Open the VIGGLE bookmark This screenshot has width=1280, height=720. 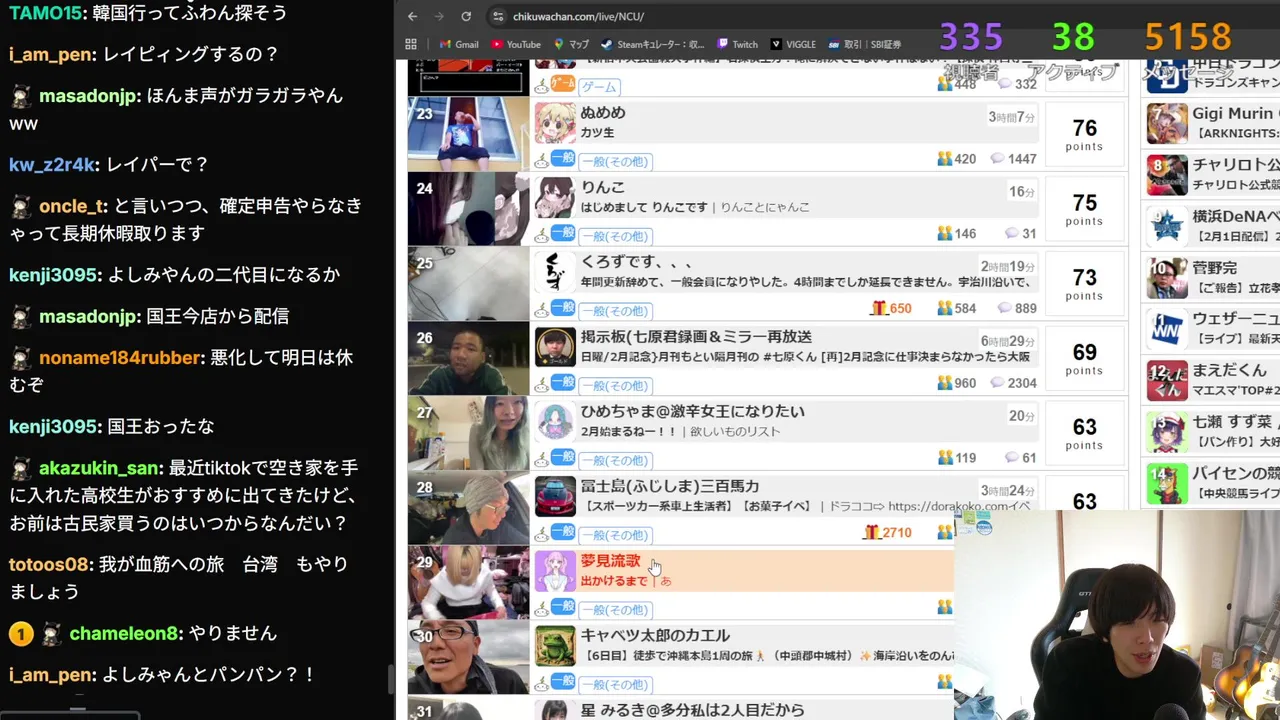[x=794, y=44]
